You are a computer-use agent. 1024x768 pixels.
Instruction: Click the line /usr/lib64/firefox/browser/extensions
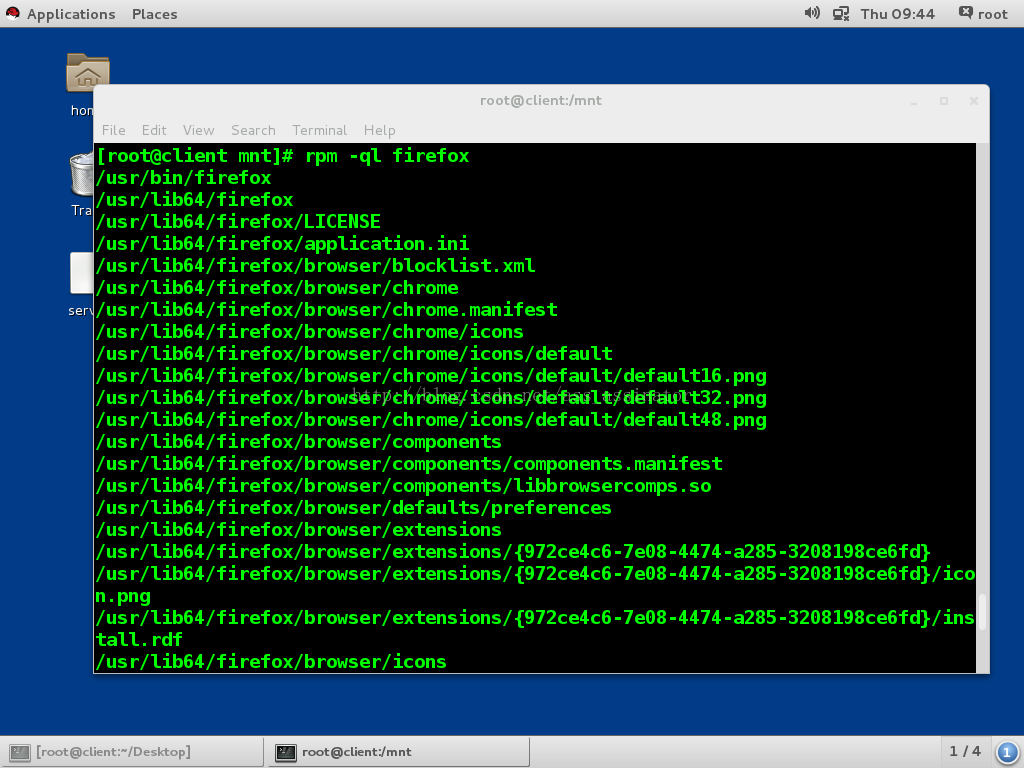click(298, 530)
